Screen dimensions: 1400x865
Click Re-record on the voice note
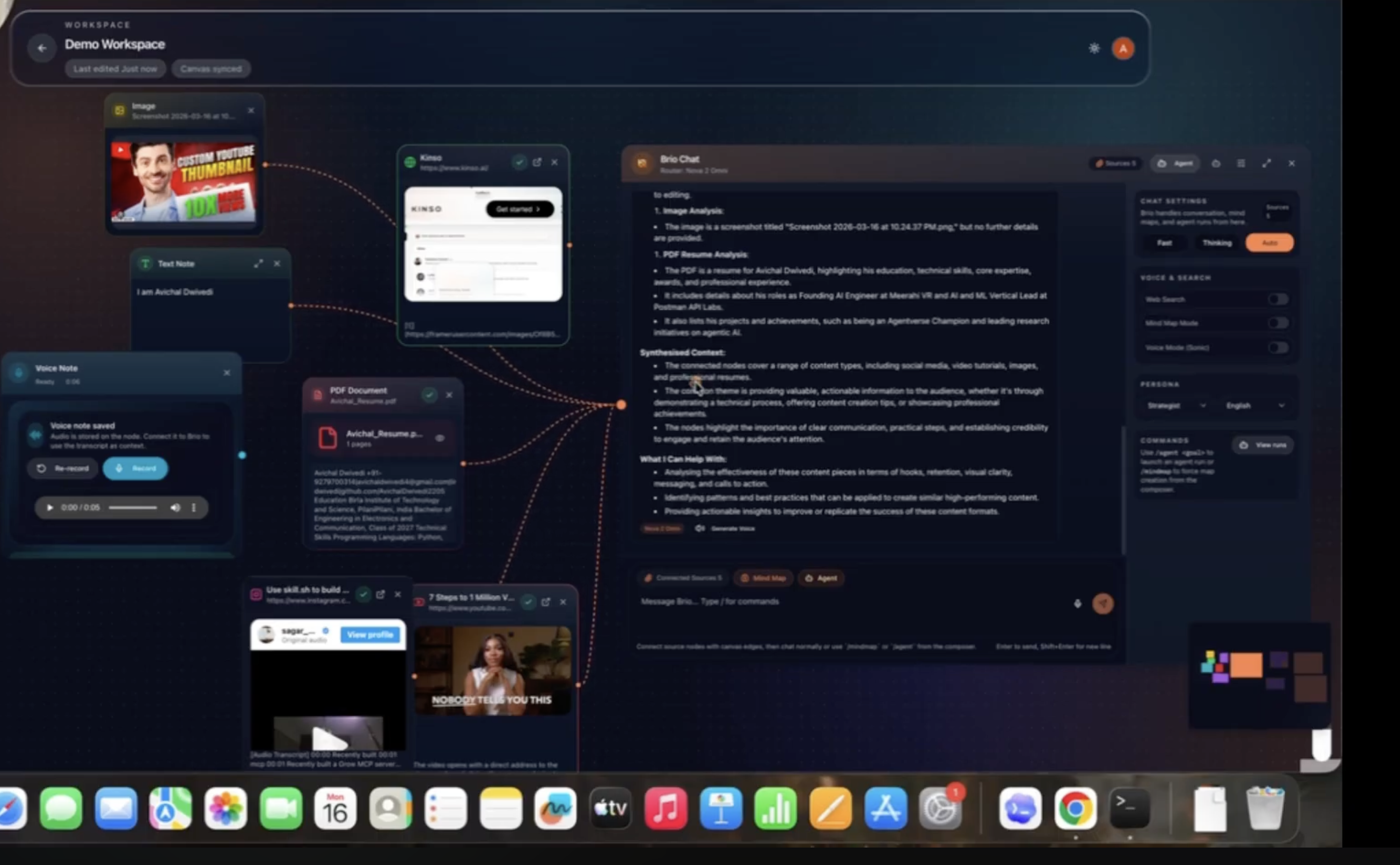pyautogui.click(x=63, y=468)
